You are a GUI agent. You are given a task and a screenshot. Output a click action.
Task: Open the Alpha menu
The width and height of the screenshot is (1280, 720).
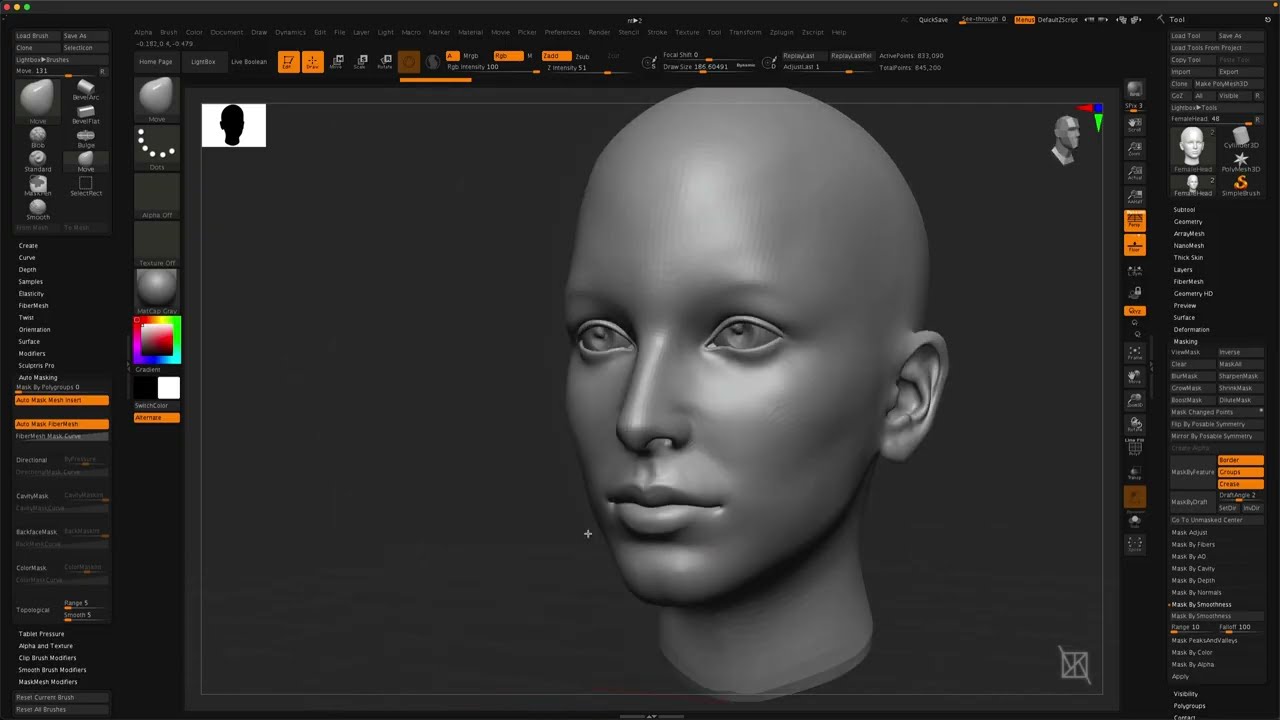click(x=143, y=32)
